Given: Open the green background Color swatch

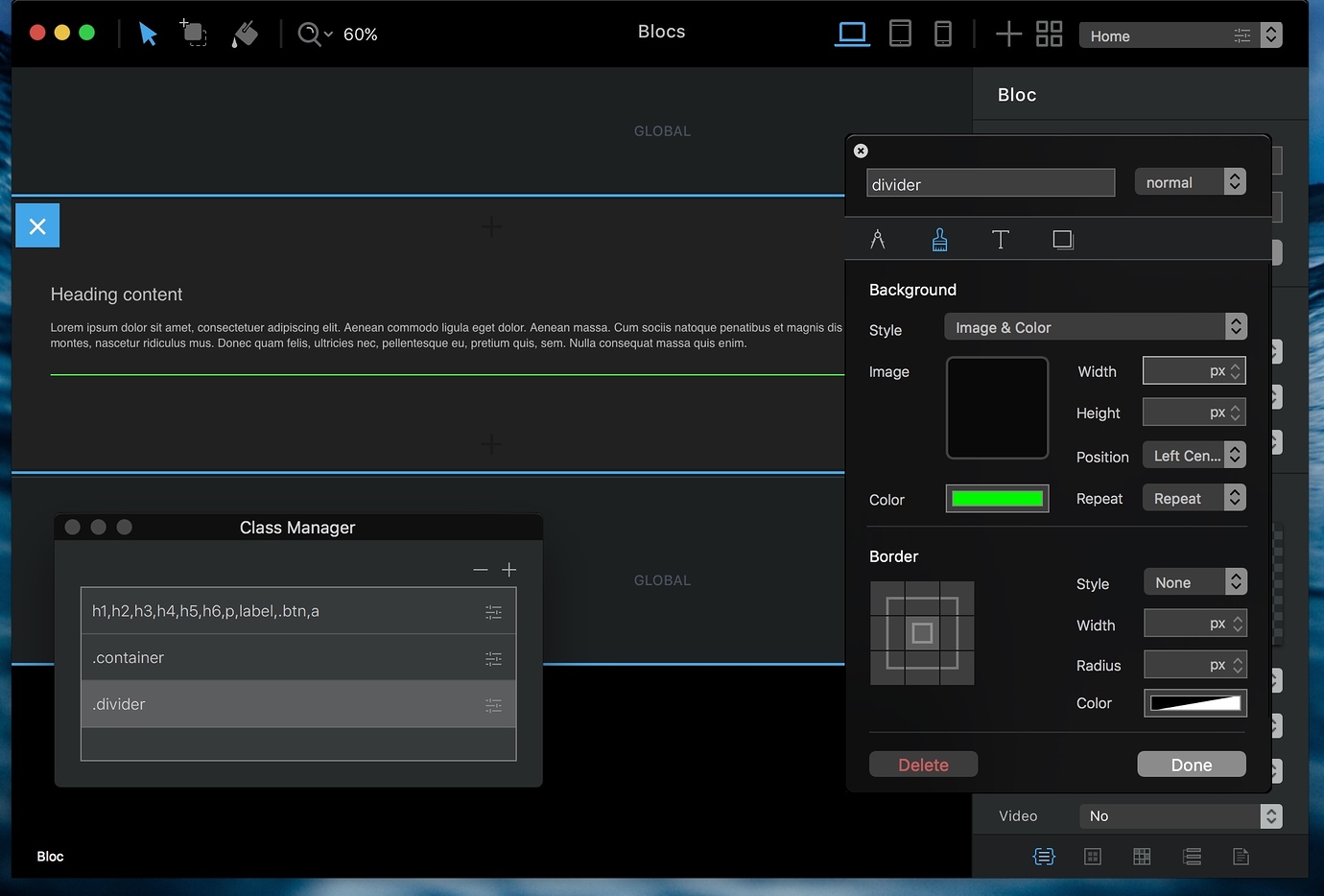Looking at the screenshot, I should [997, 498].
